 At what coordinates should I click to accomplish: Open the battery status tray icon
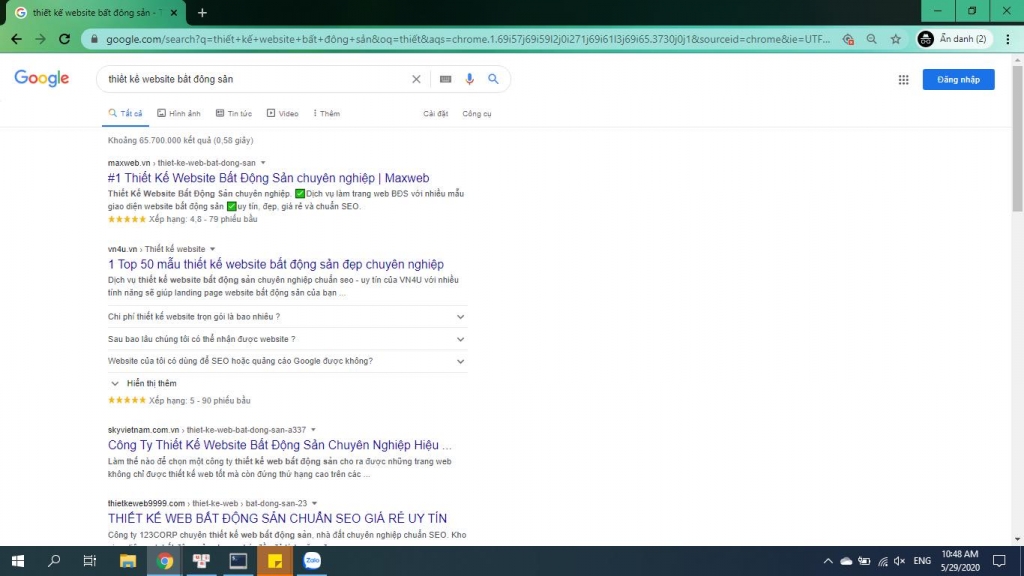[864, 561]
